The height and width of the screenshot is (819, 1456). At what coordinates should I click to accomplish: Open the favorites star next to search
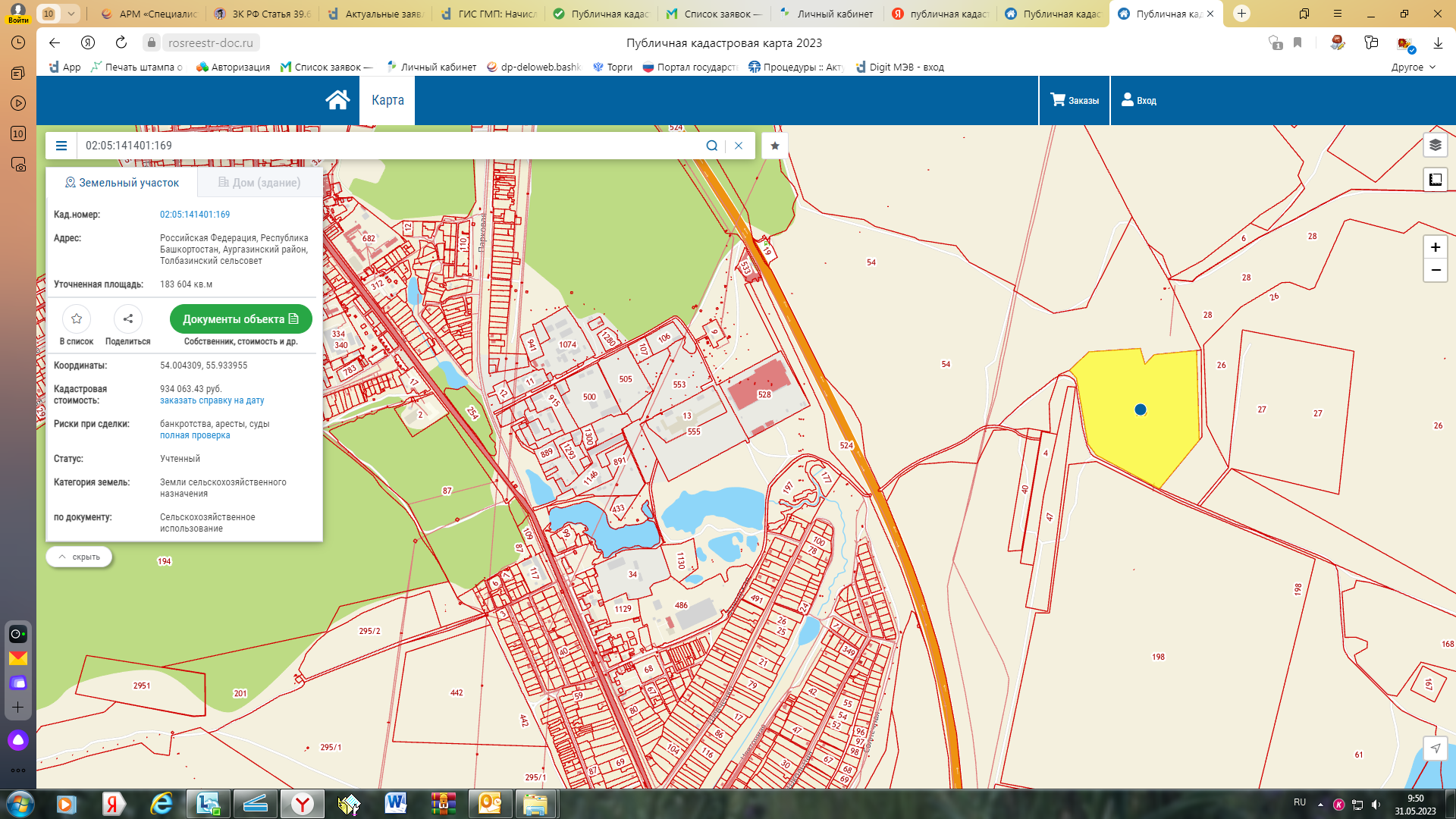click(x=774, y=146)
